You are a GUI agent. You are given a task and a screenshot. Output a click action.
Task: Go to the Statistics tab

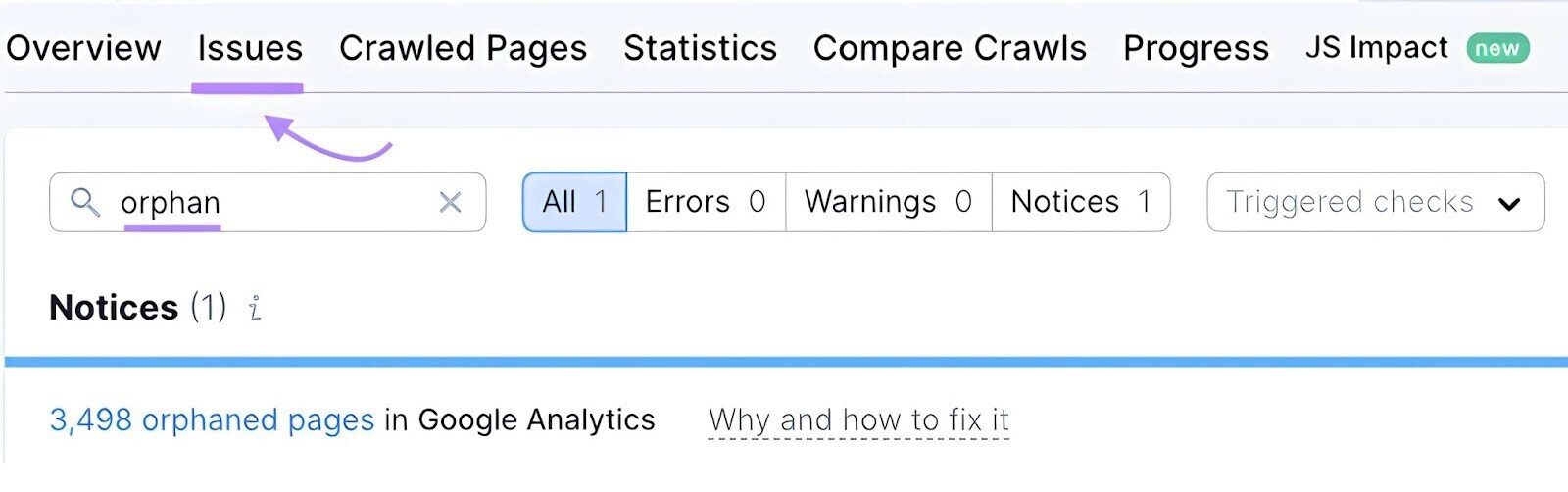(x=700, y=48)
